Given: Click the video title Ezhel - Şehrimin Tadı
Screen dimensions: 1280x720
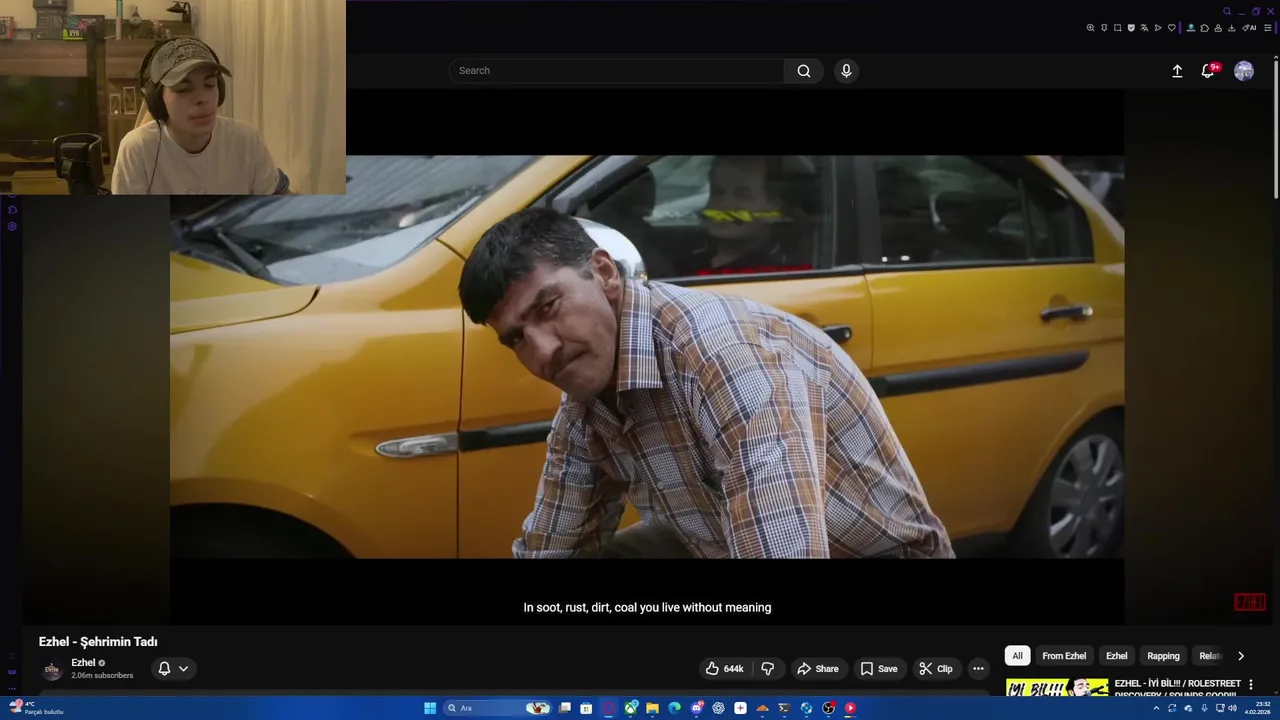Looking at the screenshot, I should tap(98, 642).
